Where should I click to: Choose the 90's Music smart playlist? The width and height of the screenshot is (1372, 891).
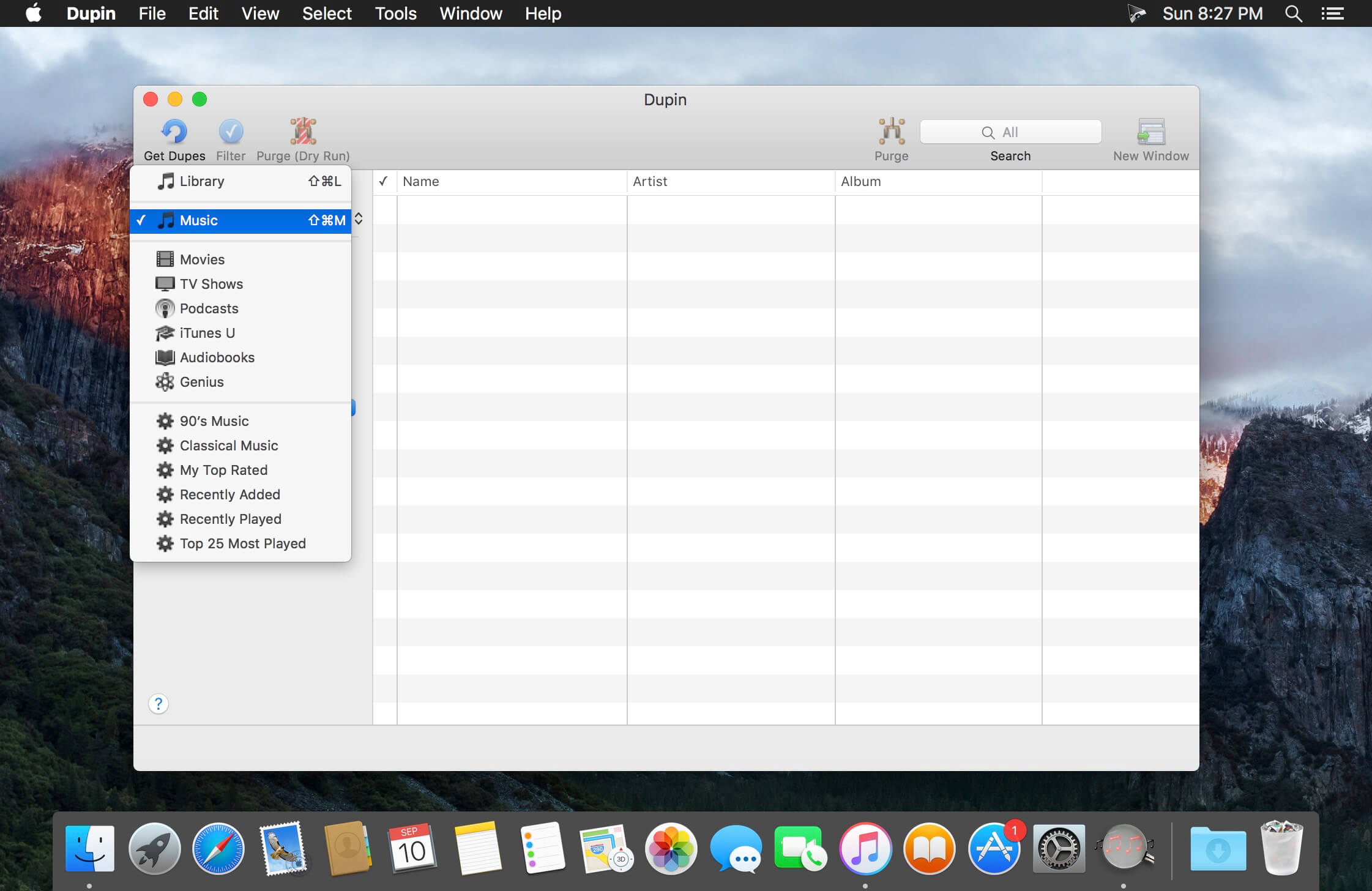(240, 421)
